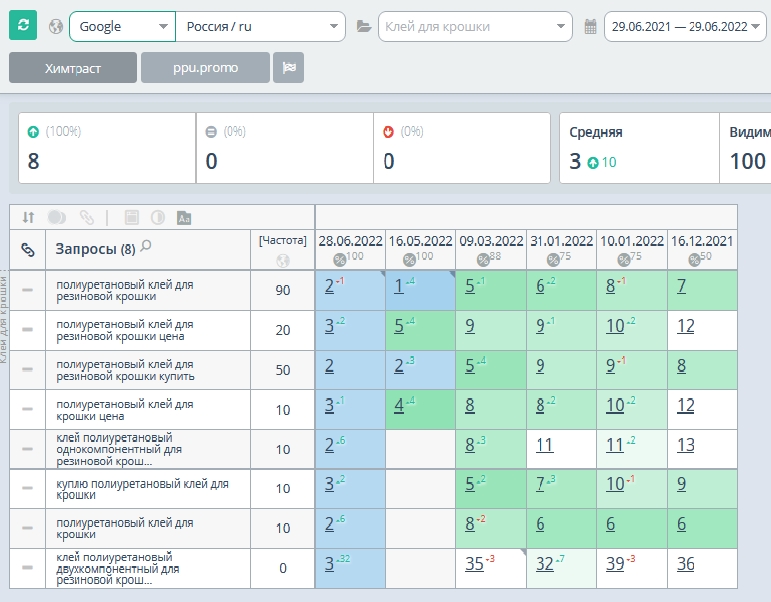Click the Aa text icon in toolbar
The image size is (771, 602).
click(x=184, y=217)
